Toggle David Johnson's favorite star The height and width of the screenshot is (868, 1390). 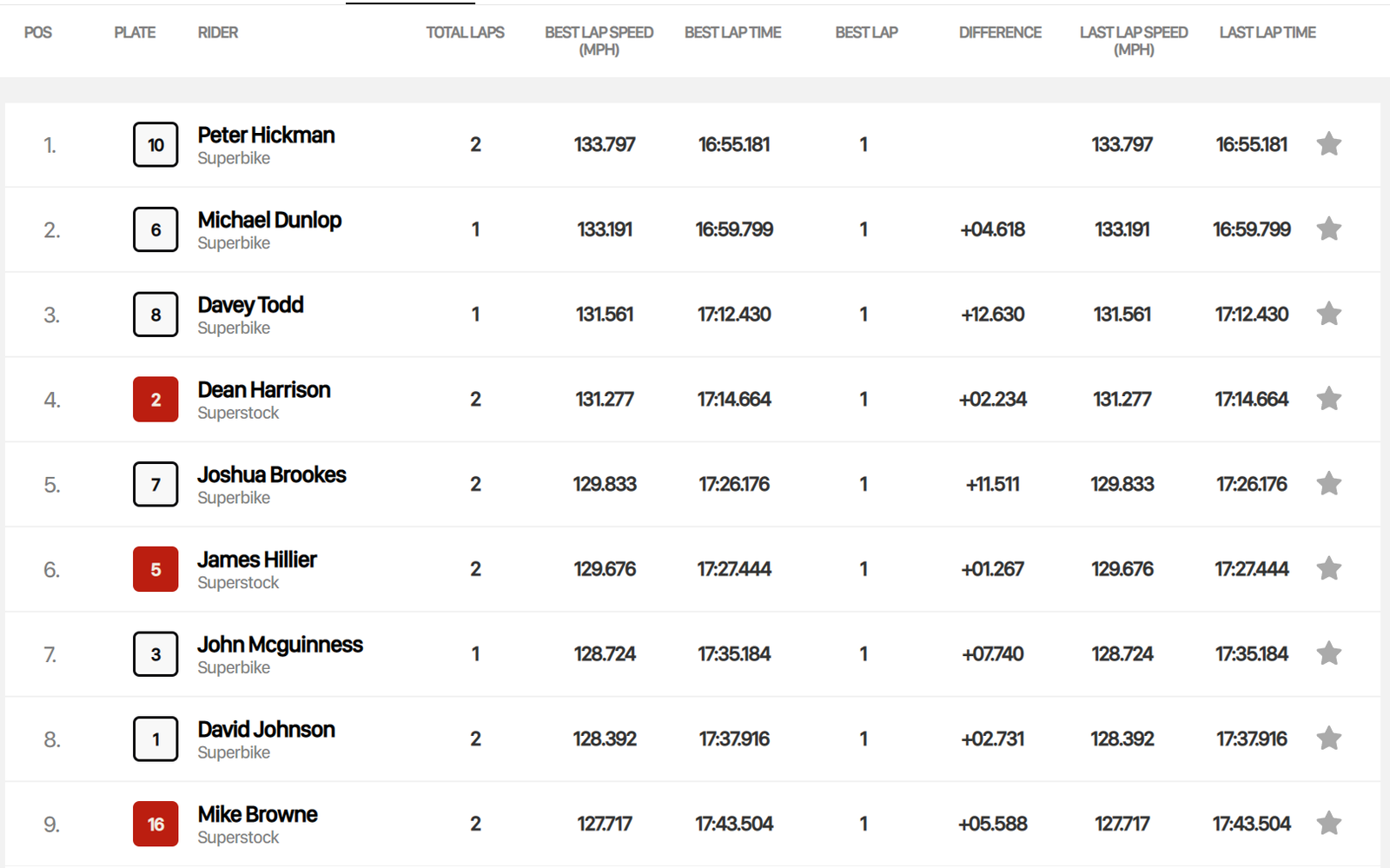coord(1328,739)
